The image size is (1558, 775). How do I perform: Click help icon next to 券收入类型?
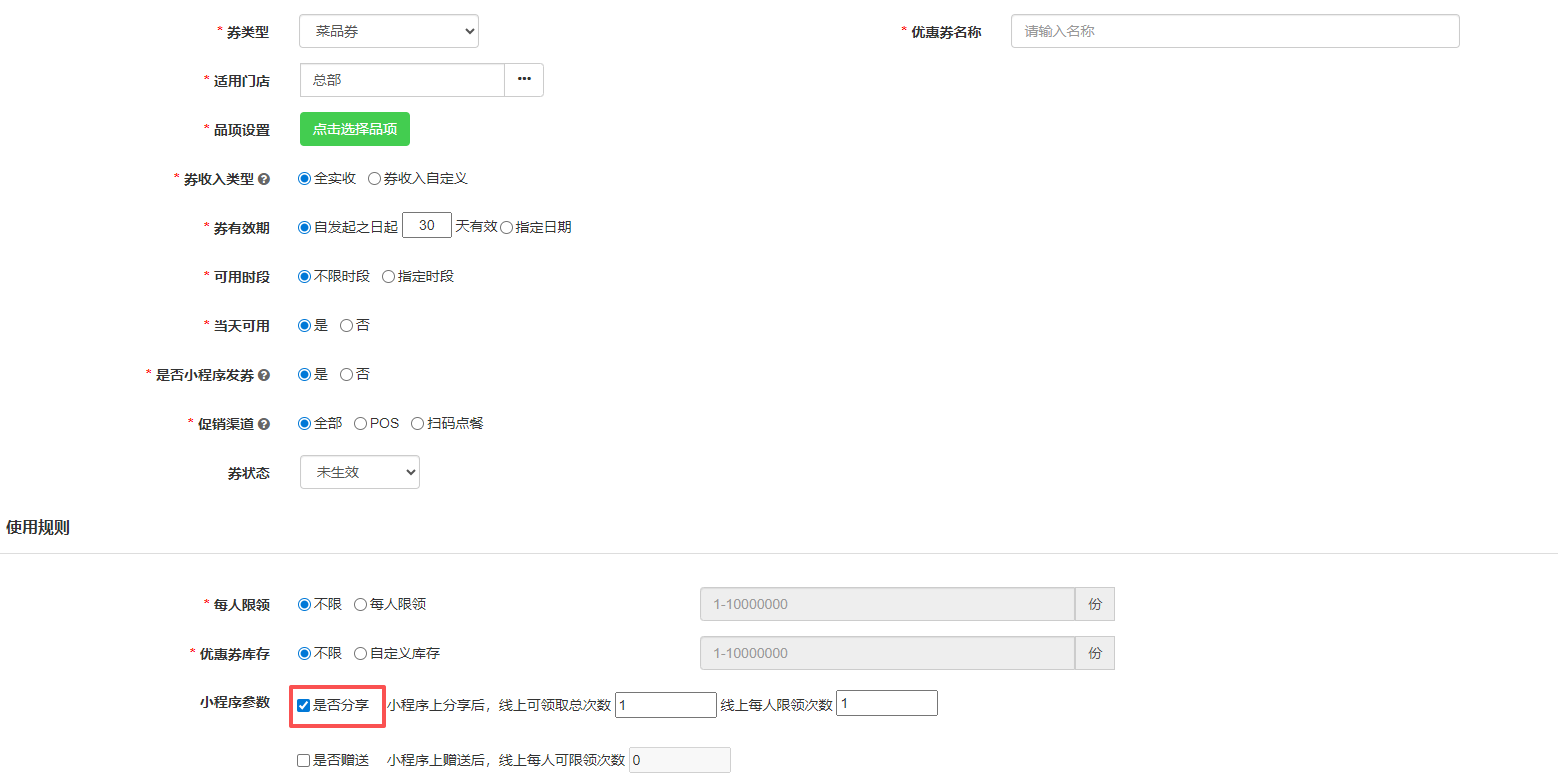264,179
